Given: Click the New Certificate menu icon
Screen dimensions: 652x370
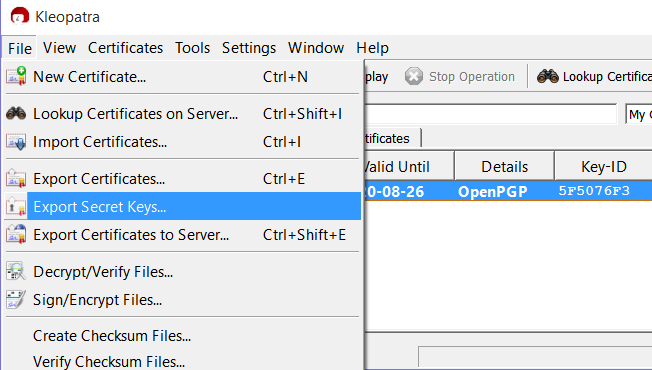Looking at the screenshot, I should [x=16, y=76].
